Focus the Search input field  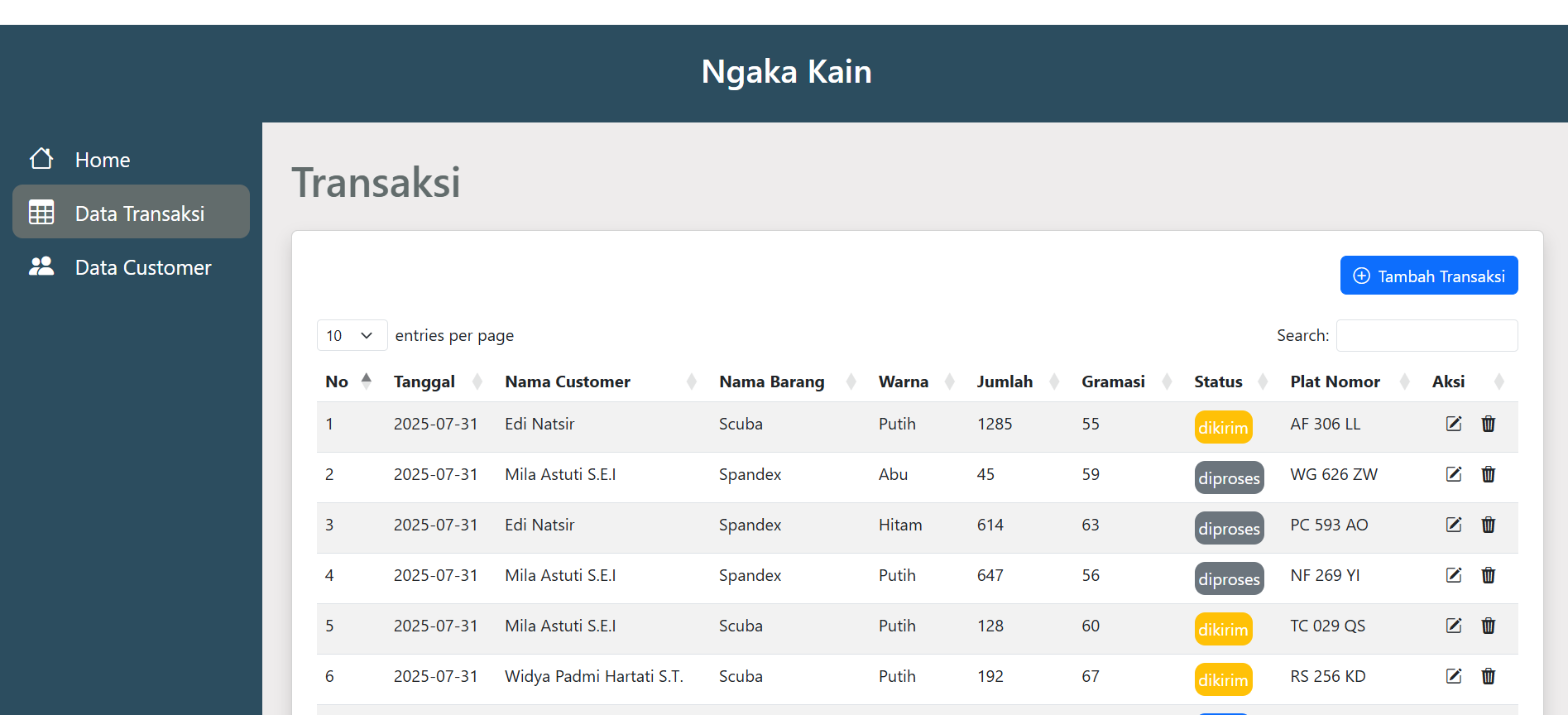1427,335
